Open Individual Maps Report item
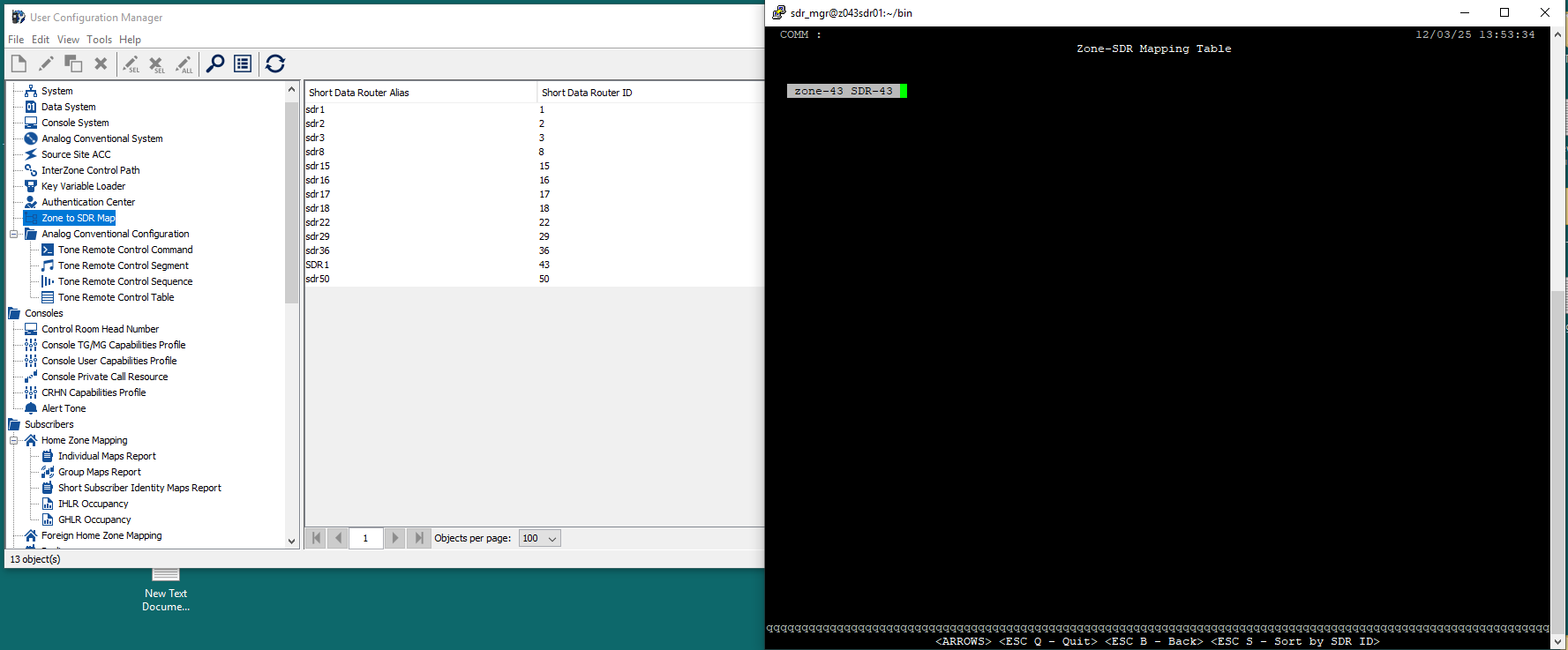 point(107,456)
